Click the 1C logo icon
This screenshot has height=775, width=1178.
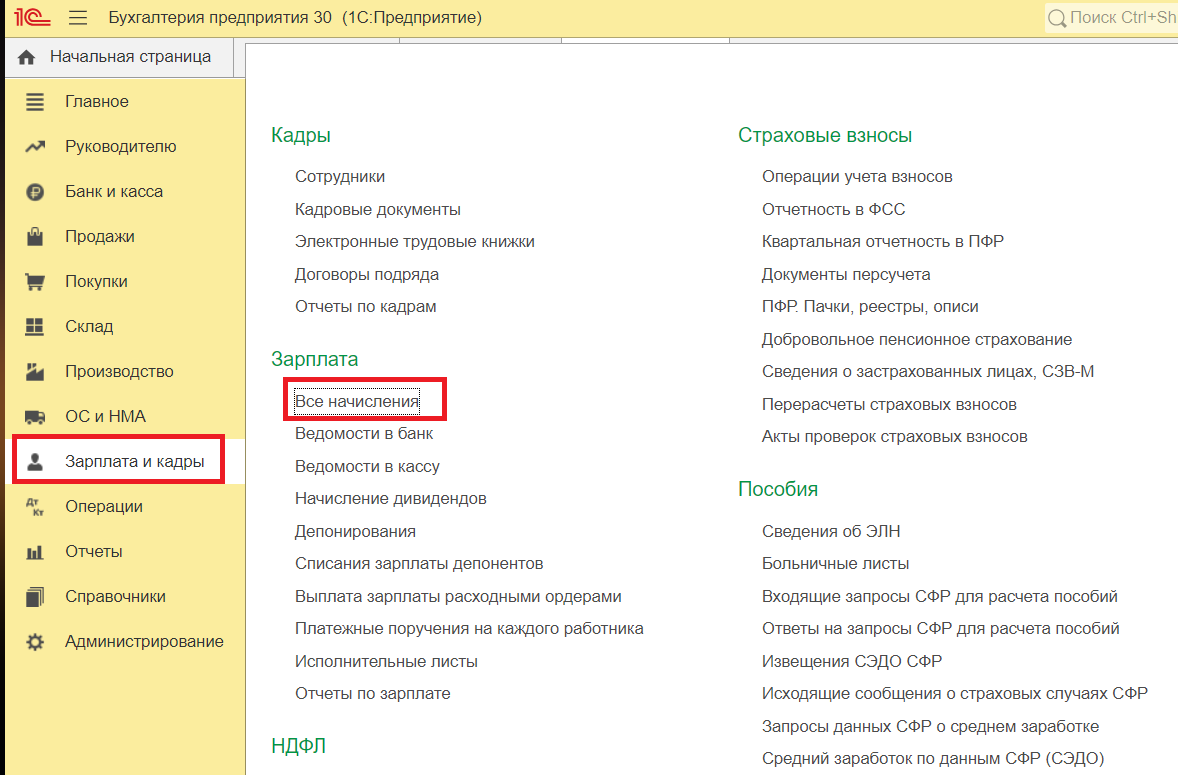coord(32,17)
